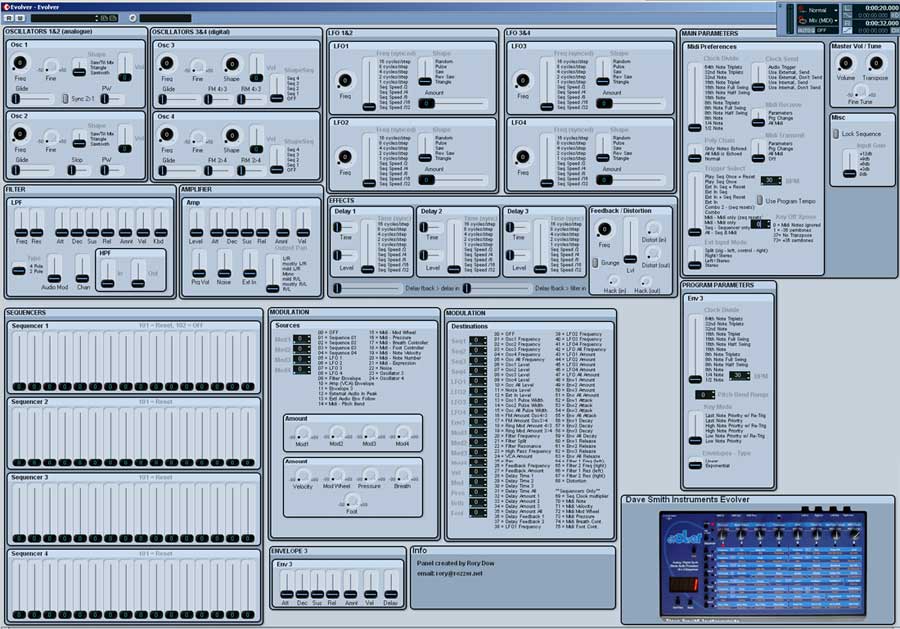
Task: Toggle the Use Program Tempo switch
Action: (759, 201)
